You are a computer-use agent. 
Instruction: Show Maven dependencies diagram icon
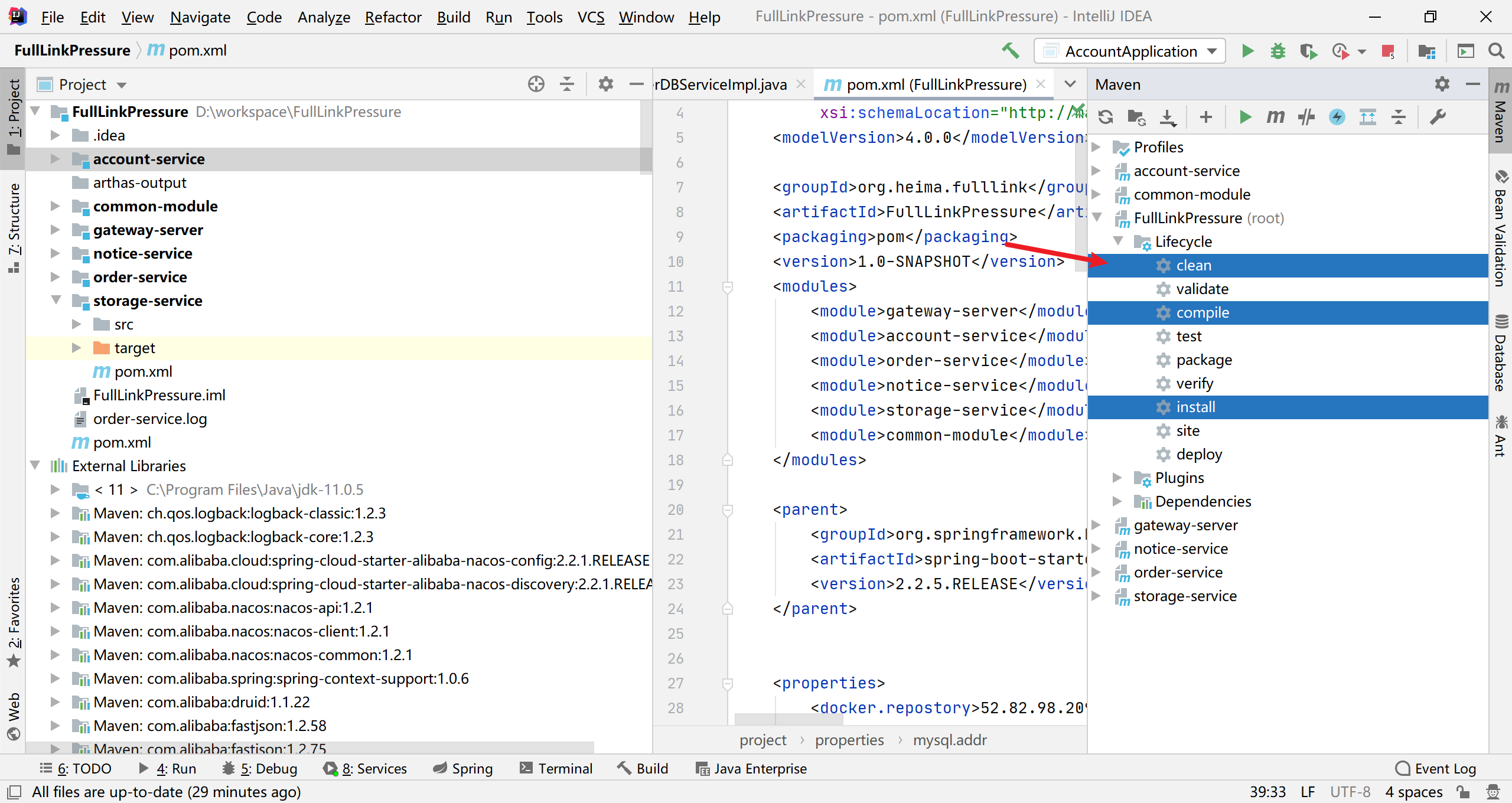point(1368,117)
